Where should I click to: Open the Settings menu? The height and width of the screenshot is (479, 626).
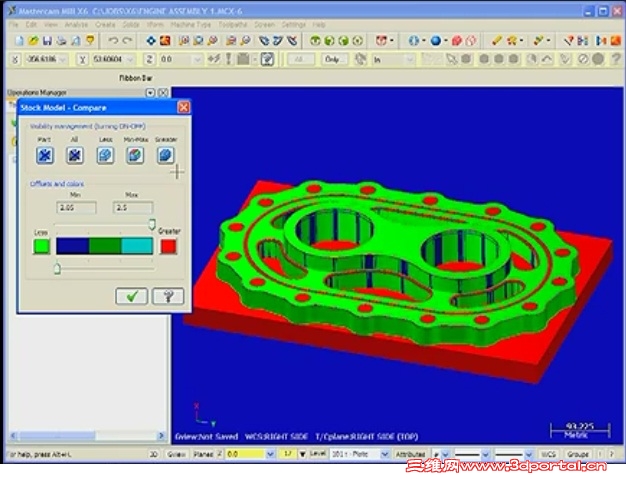(x=293, y=25)
